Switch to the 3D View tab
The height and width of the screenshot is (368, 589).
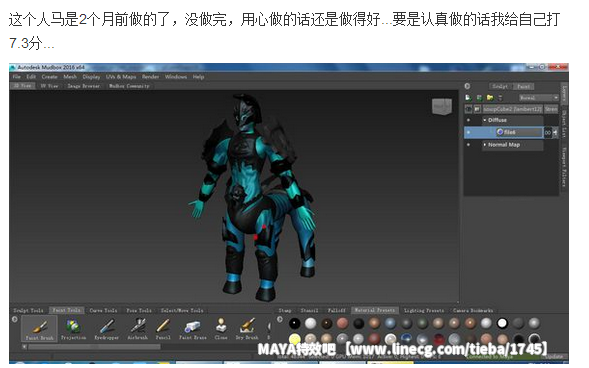click(23, 86)
